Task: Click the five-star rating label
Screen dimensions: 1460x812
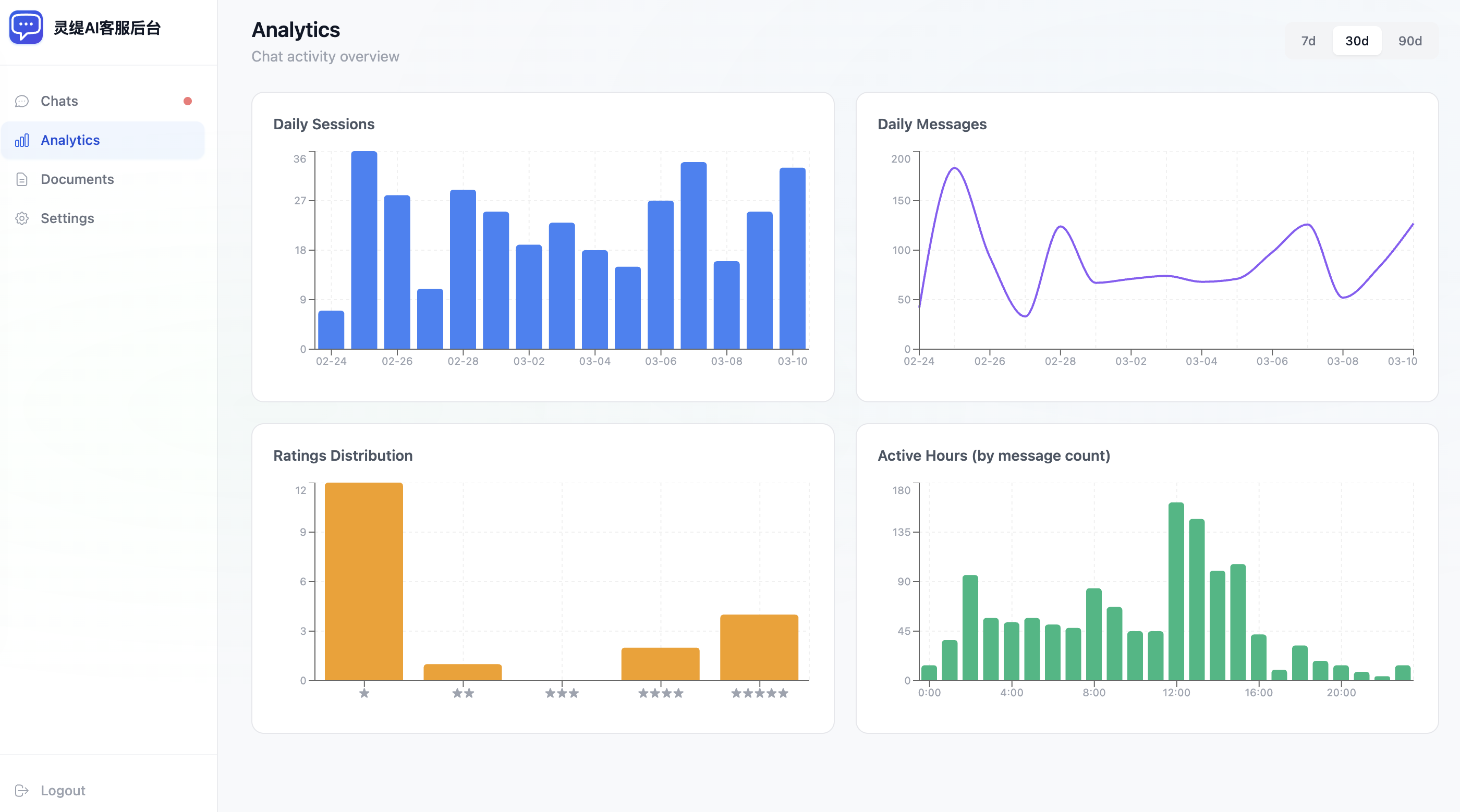Action: pyautogui.click(x=760, y=693)
